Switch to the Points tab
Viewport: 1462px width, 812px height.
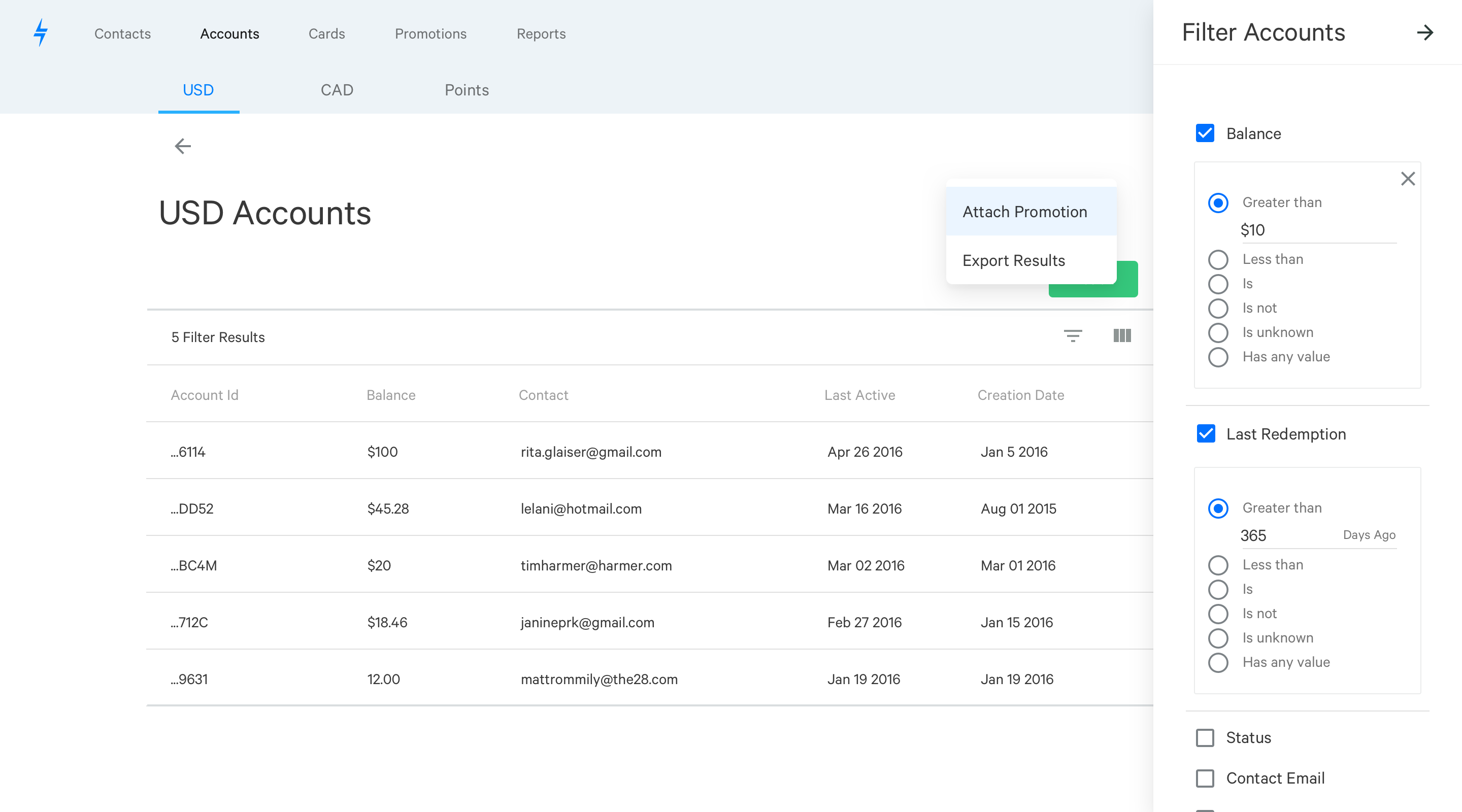coord(467,90)
